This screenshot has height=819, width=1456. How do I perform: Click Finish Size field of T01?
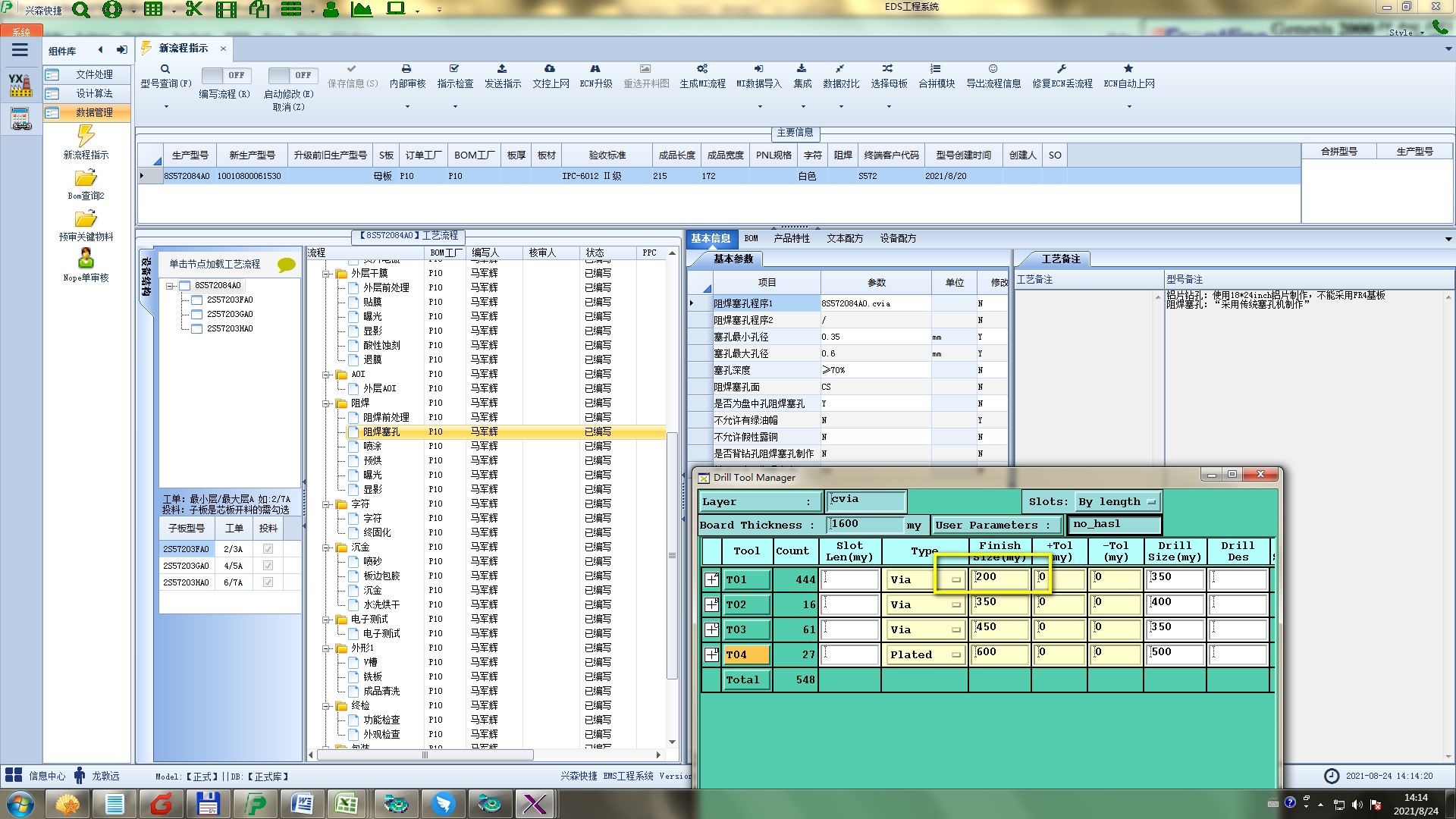(1000, 579)
